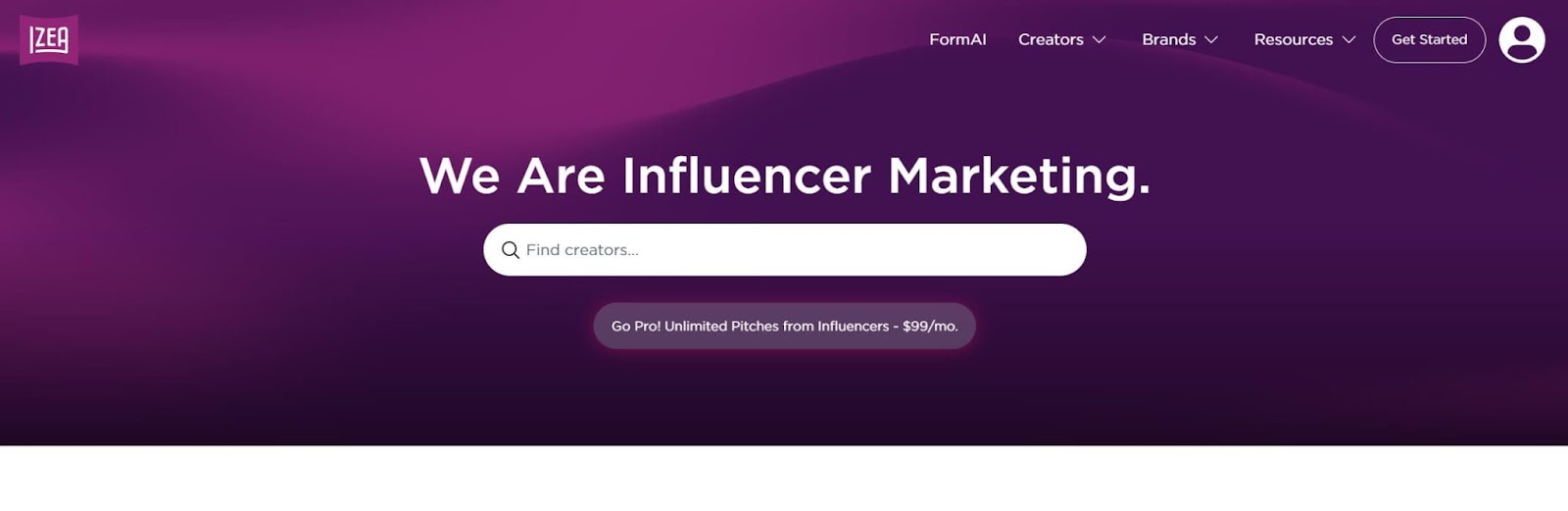The image size is (1568, 511).
Task: Select the Resources menu label
Action: tap(1293, 40)
